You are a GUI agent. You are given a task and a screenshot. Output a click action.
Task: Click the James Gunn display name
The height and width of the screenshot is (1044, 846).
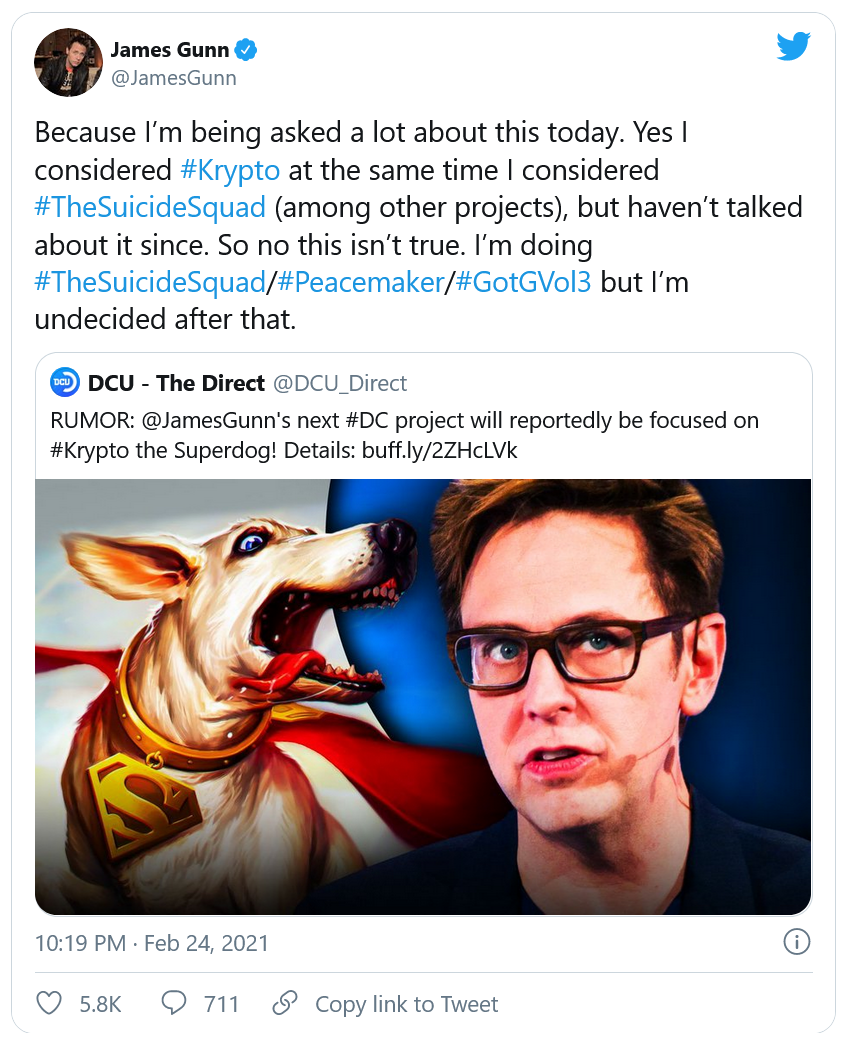click(x=169, y=49)
